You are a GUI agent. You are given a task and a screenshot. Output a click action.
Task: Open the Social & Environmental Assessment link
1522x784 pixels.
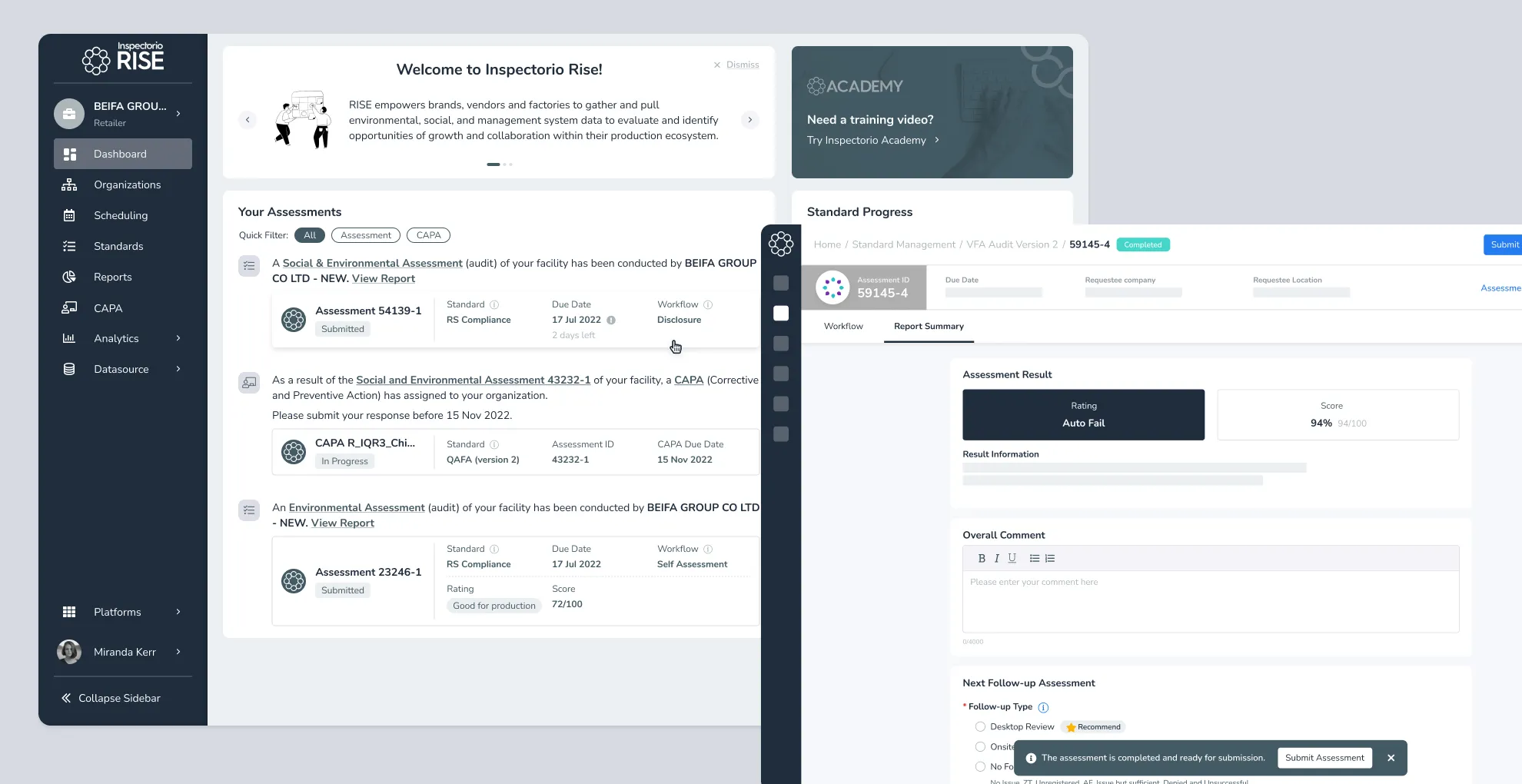point(372,263)
